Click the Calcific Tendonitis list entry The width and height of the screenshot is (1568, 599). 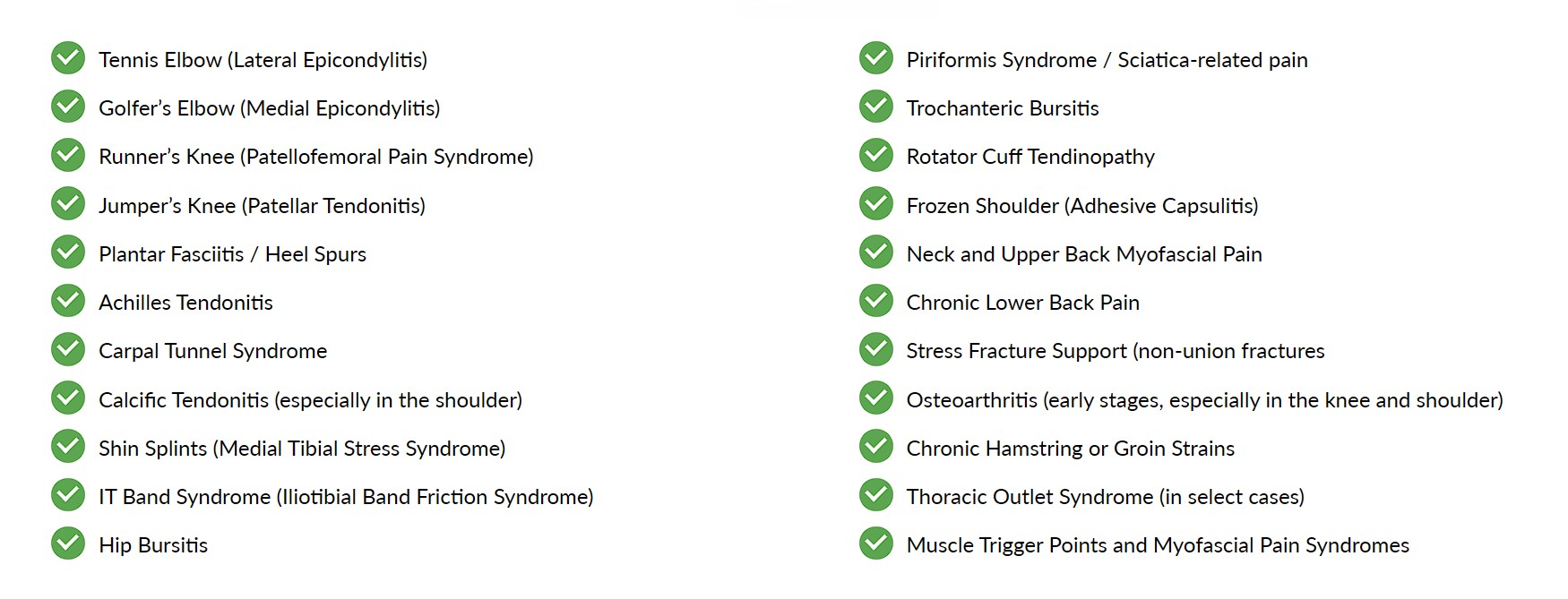pos(311,400)
